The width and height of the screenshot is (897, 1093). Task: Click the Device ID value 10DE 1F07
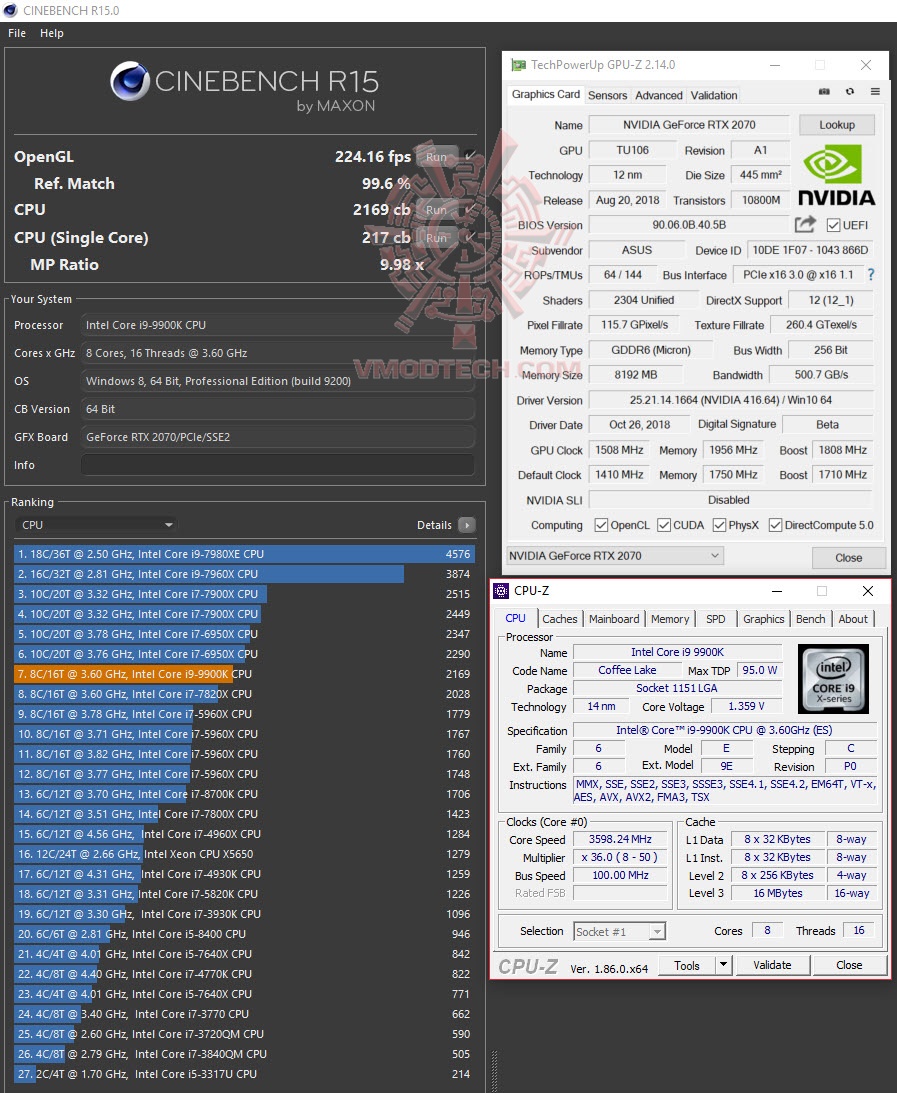pyautogui.click(x=811, y=250)
